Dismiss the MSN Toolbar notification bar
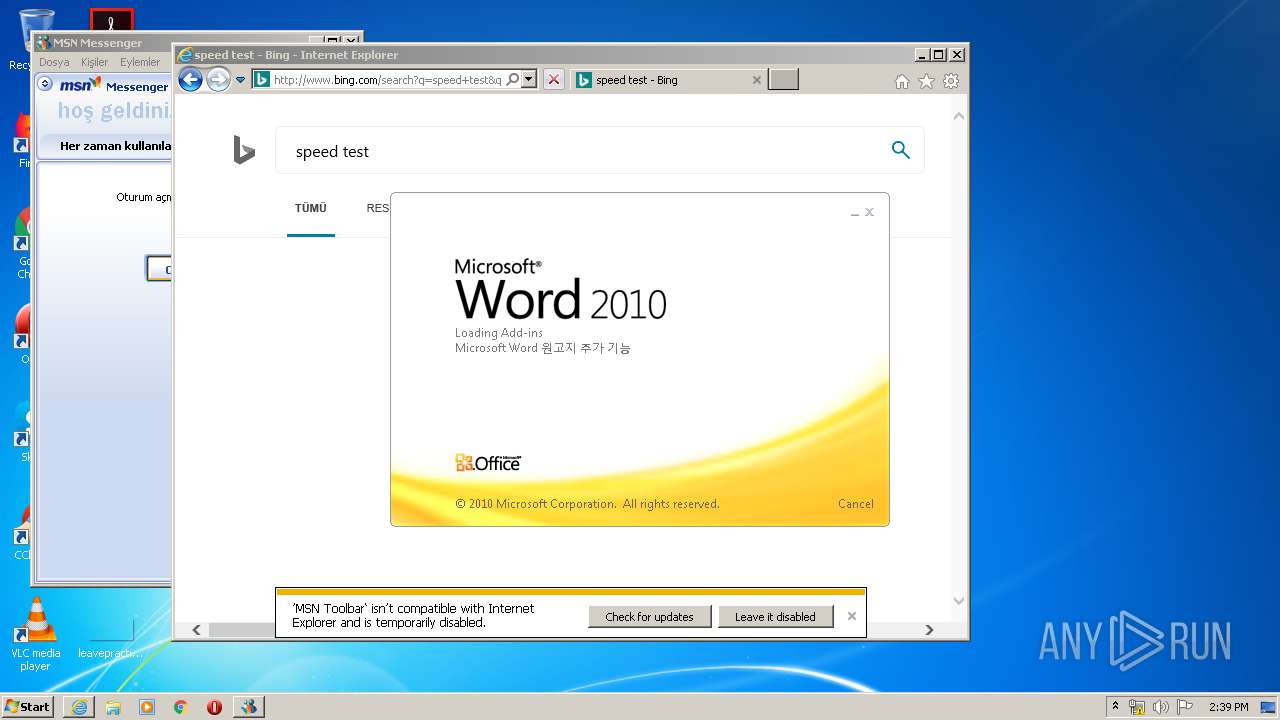Viewport: 1280px width, 720px height. (x=852, y=616)
